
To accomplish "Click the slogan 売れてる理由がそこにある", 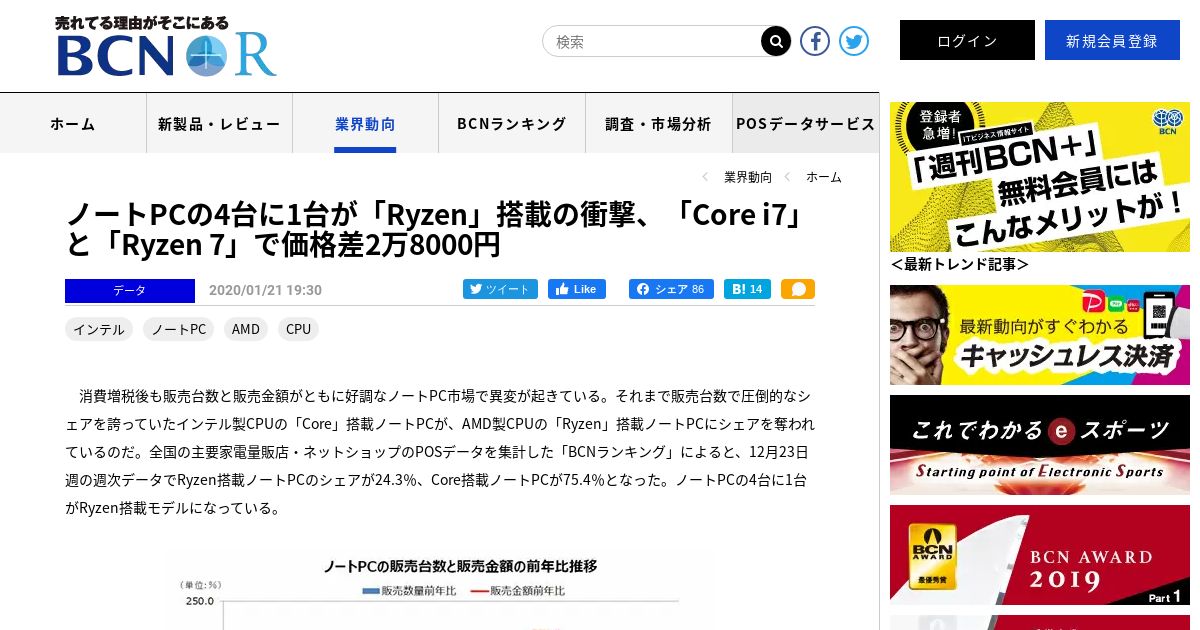I will point(142,22).
